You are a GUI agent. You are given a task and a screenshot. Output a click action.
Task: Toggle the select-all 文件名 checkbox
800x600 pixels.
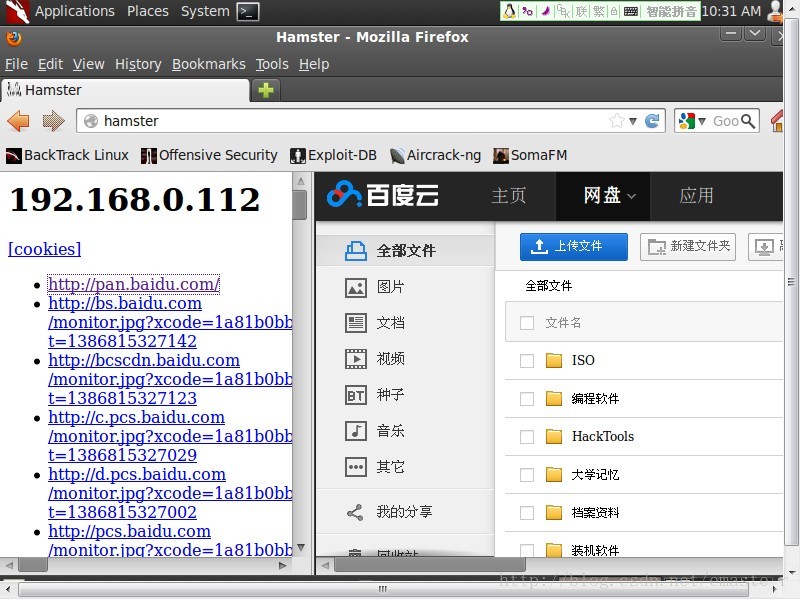pos(527,322)
